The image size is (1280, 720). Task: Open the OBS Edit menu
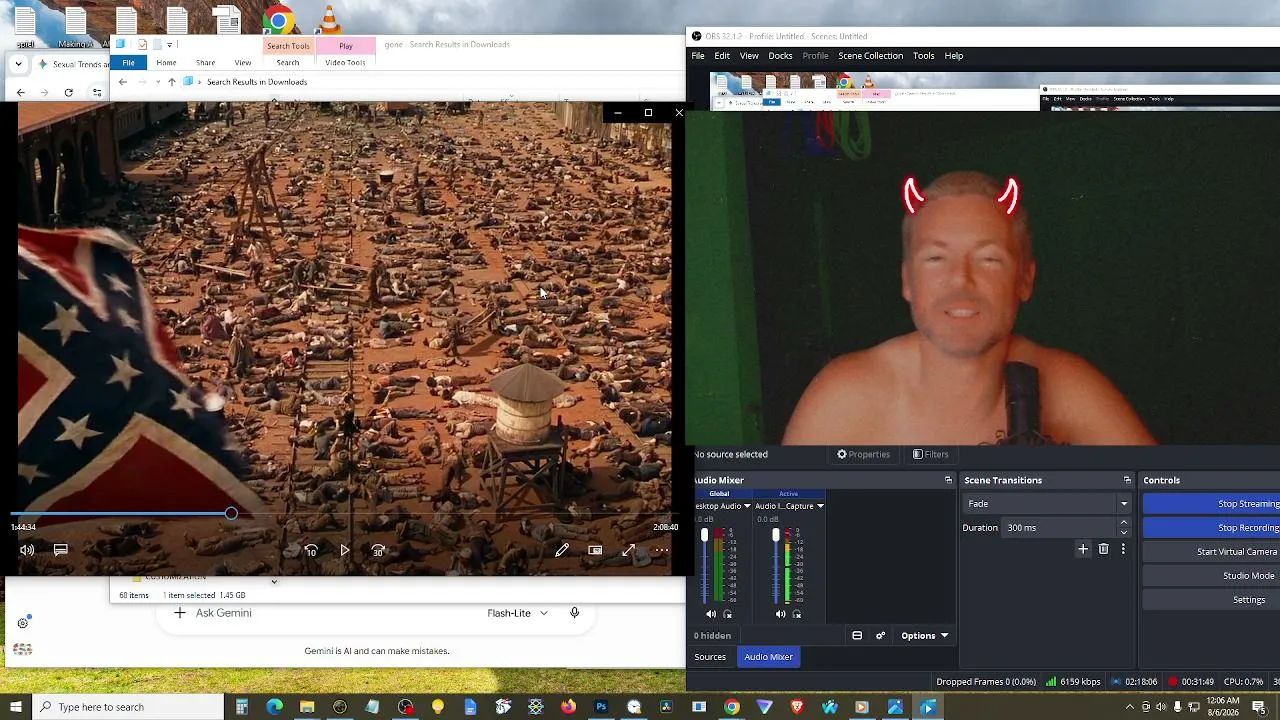722,56
